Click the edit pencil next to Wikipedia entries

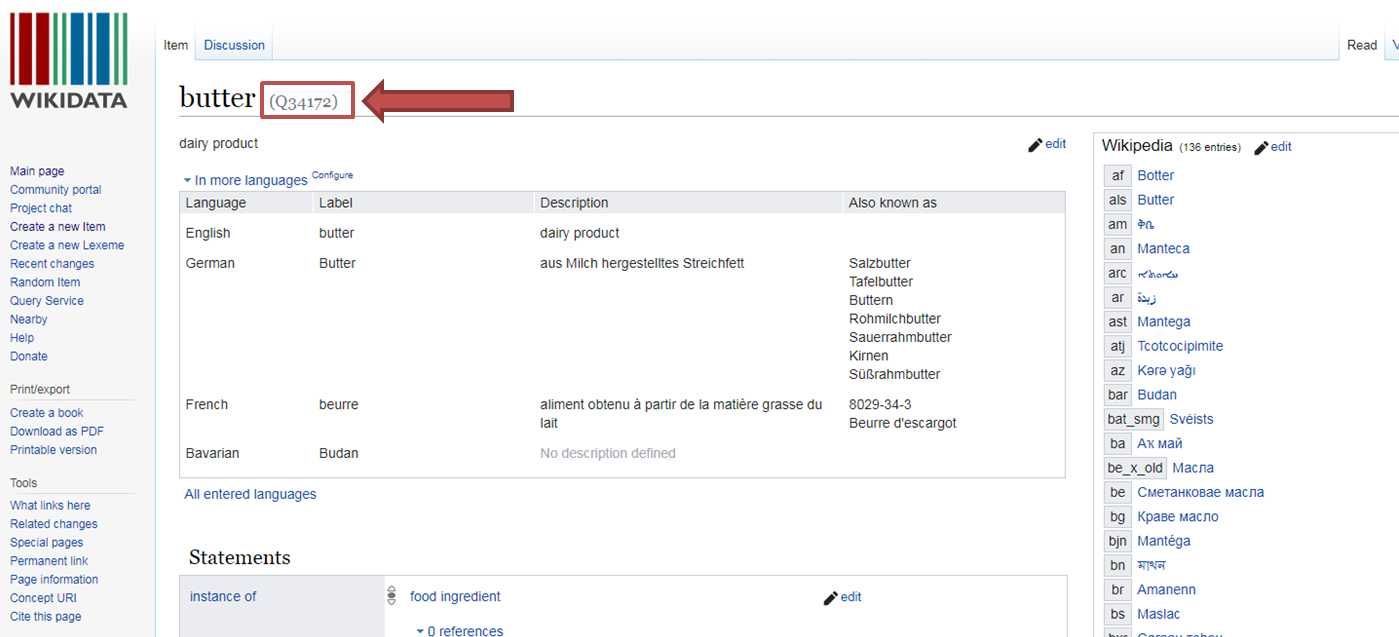[x=1262, y=148]
